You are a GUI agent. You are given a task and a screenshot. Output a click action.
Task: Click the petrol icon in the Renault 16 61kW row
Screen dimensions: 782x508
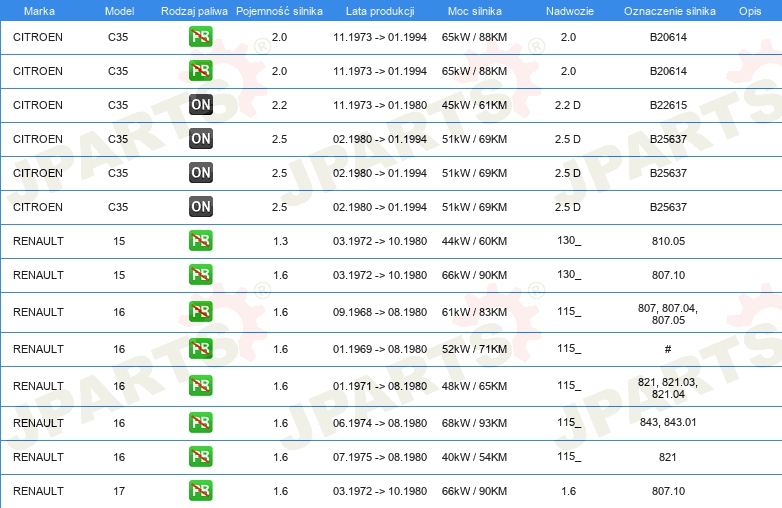pos(200,311)
